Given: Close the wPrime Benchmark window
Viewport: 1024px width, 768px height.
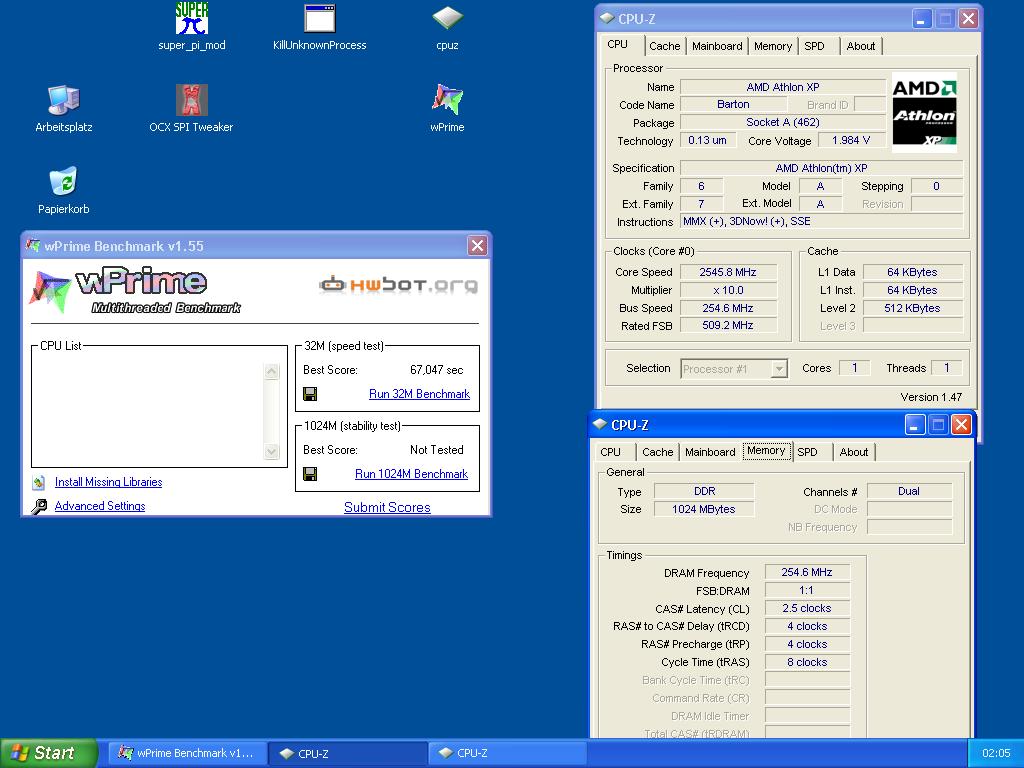Looking at the screenshot, I should 477,246.
